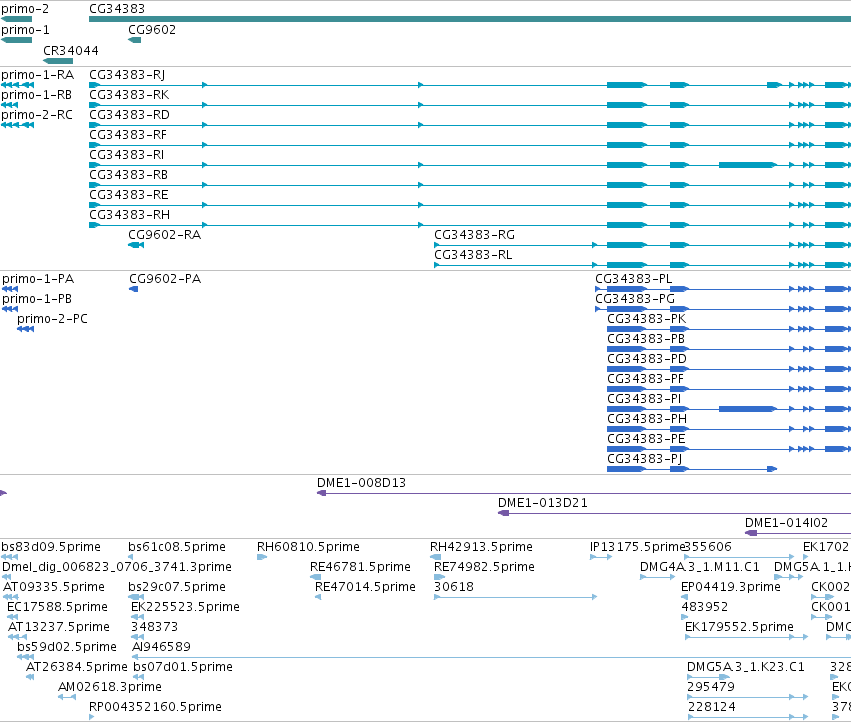Select the primo-2-PC protein arrows glyph
This screenshot has width=851, height=722.
coord(26,329)
